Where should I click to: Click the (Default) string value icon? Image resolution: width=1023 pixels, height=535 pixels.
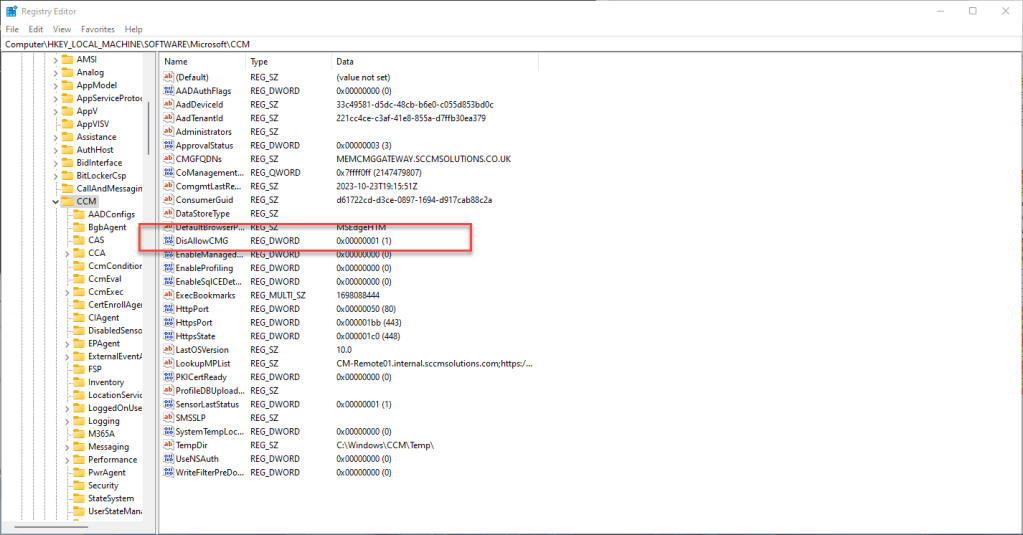[168, 77]
